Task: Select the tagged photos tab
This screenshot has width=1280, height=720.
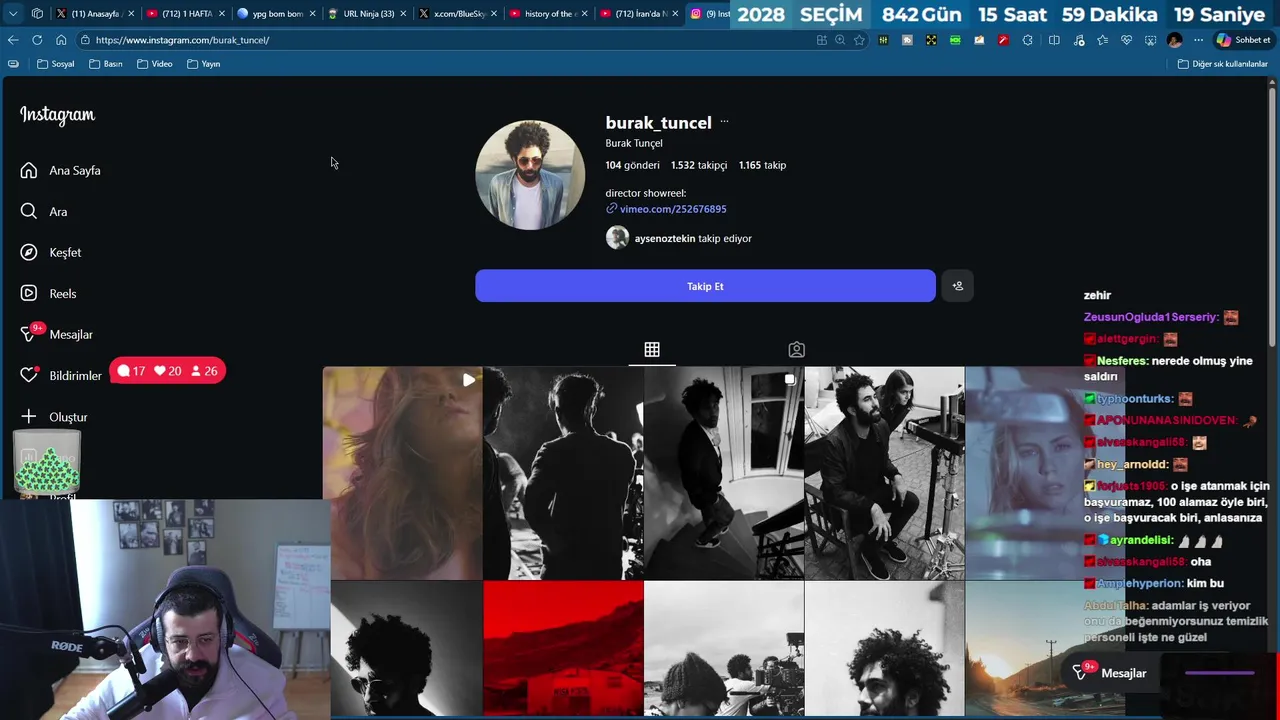Action: tap(796, 349)
